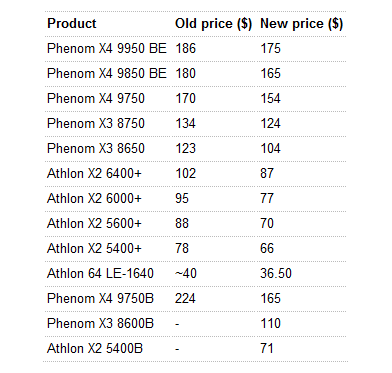This screenshot has height=373, width=392.
Task: Click the Athlon X2 6400+ product name
Action: point(94,174)
